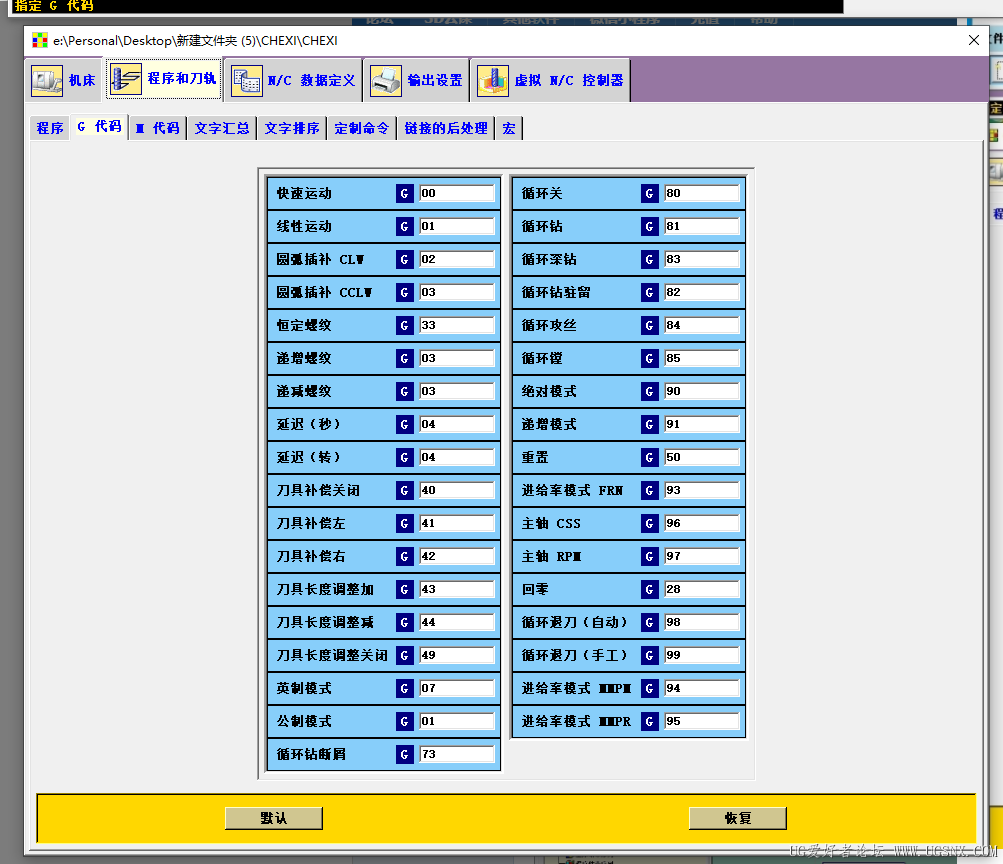Open the 虚拟 N/C 控制器 icon tab
The width and height of the screenshot is (1003, 864).
551,80
